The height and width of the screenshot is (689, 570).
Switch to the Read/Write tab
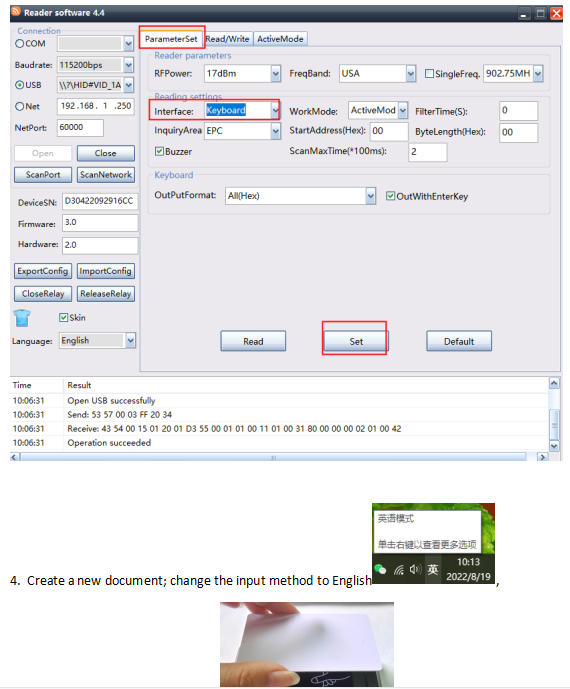click(x=227, y=39)
